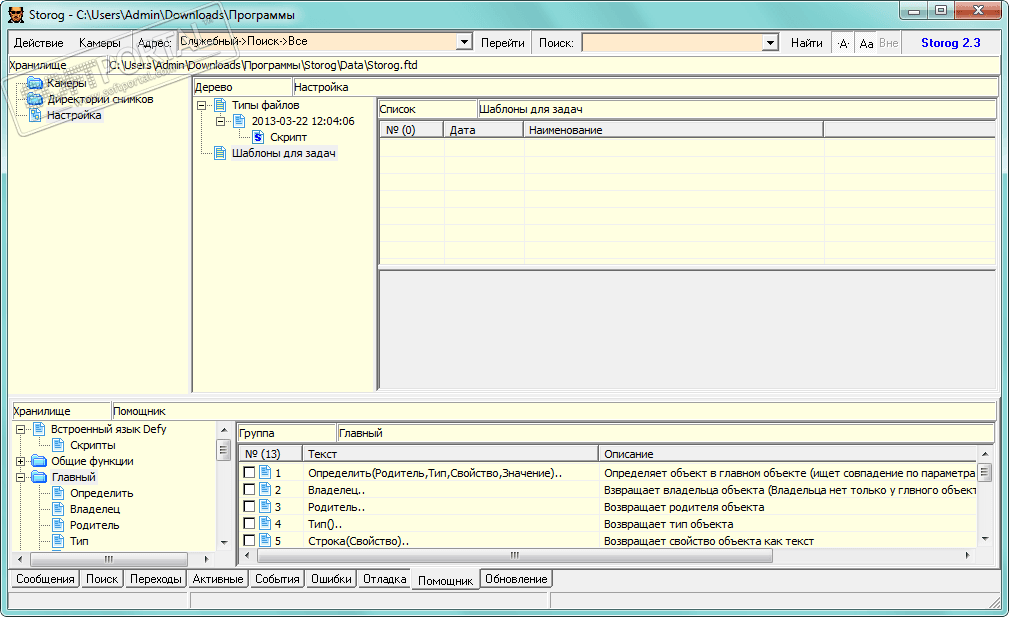Switch to the Активные tab
Viewport: 1009px width, 617px height.
click(x=218, y=579)
